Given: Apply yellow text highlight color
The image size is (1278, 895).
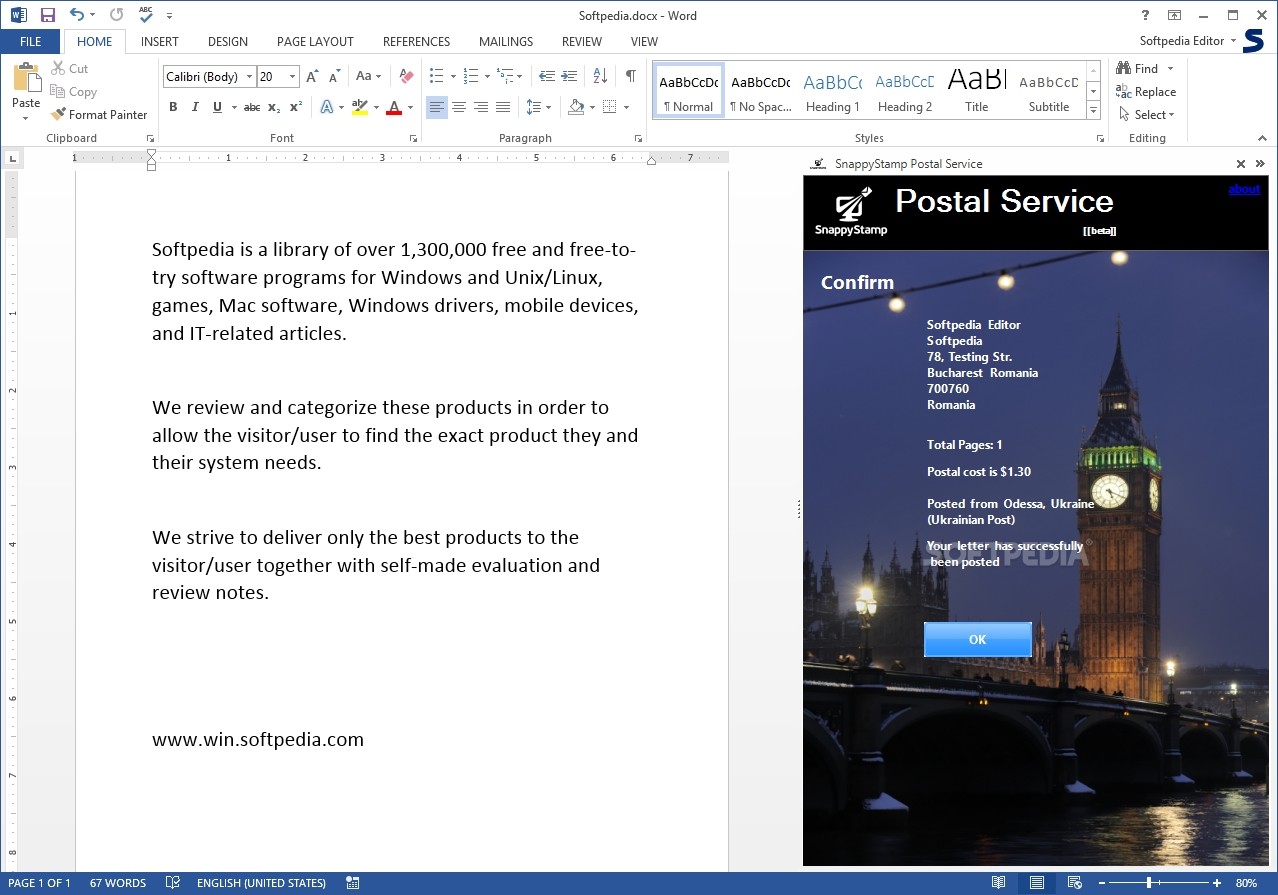Looking at the screenshot, I should [x=360, y=107].
